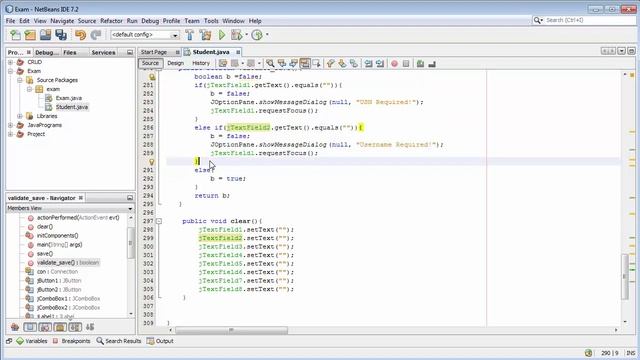
Task: Expand the CRUD project node
Action: tap(10, 62)
